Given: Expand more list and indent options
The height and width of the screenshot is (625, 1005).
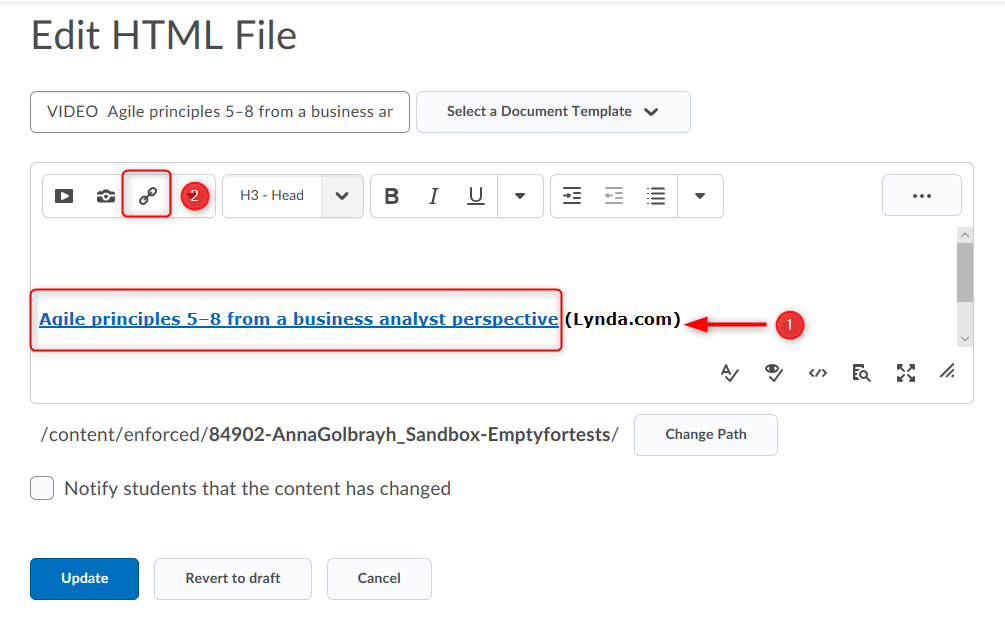Looking at the screenshot, I should click(x=700, y=196).
